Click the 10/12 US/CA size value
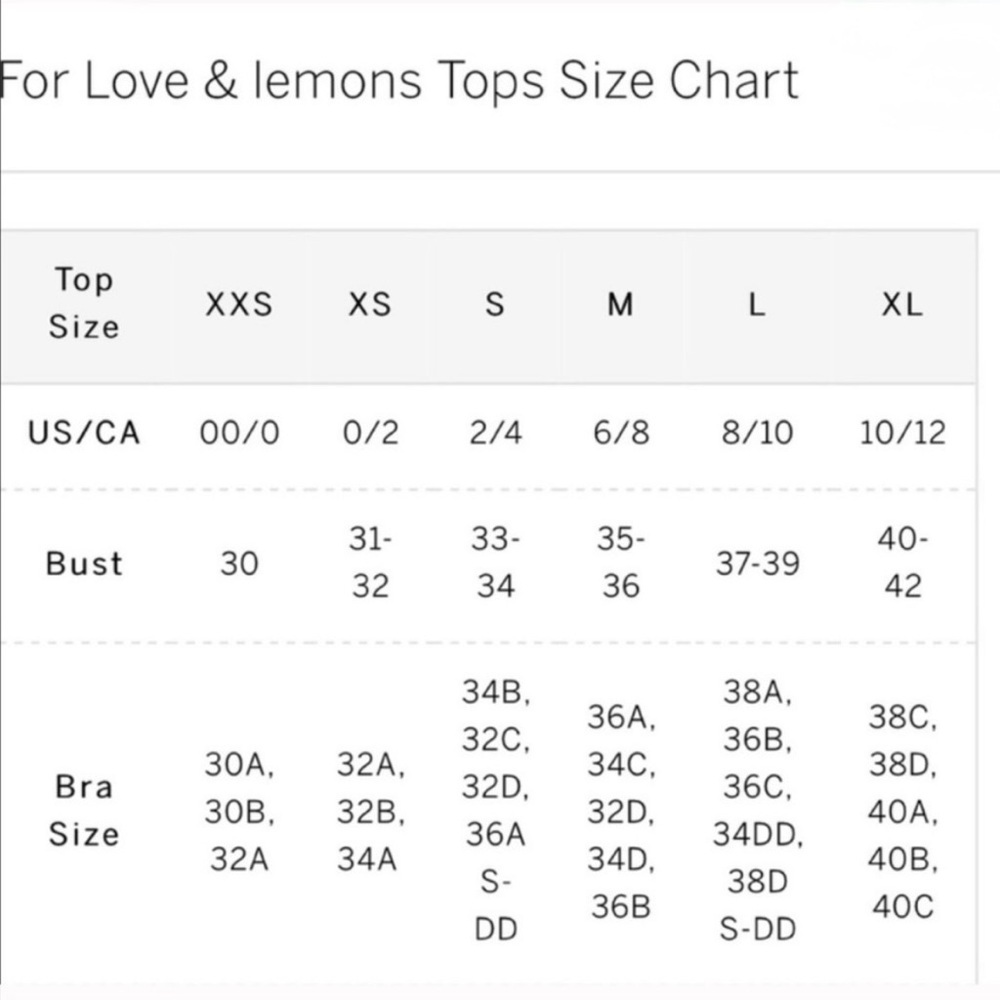This screenshot has width=1000, height=1000. (902, 433)
